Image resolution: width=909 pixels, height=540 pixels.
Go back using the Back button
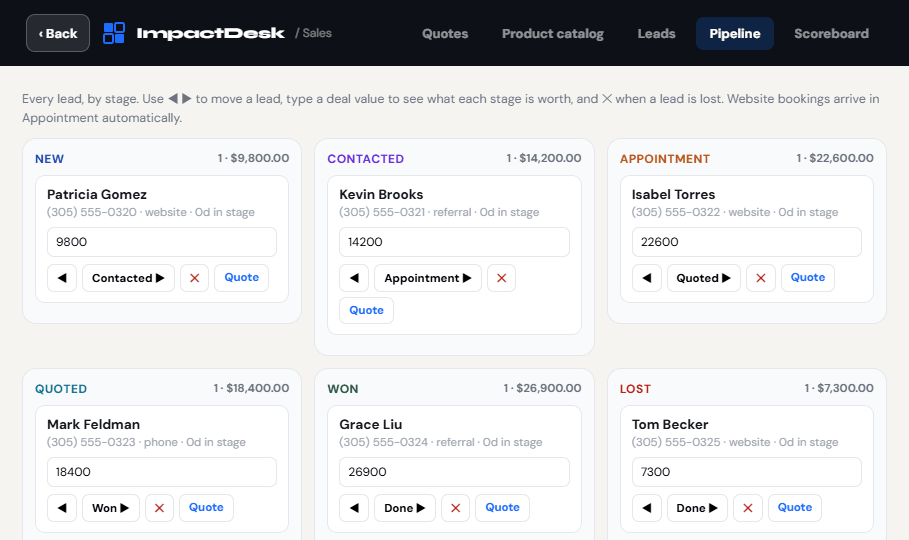58,33
